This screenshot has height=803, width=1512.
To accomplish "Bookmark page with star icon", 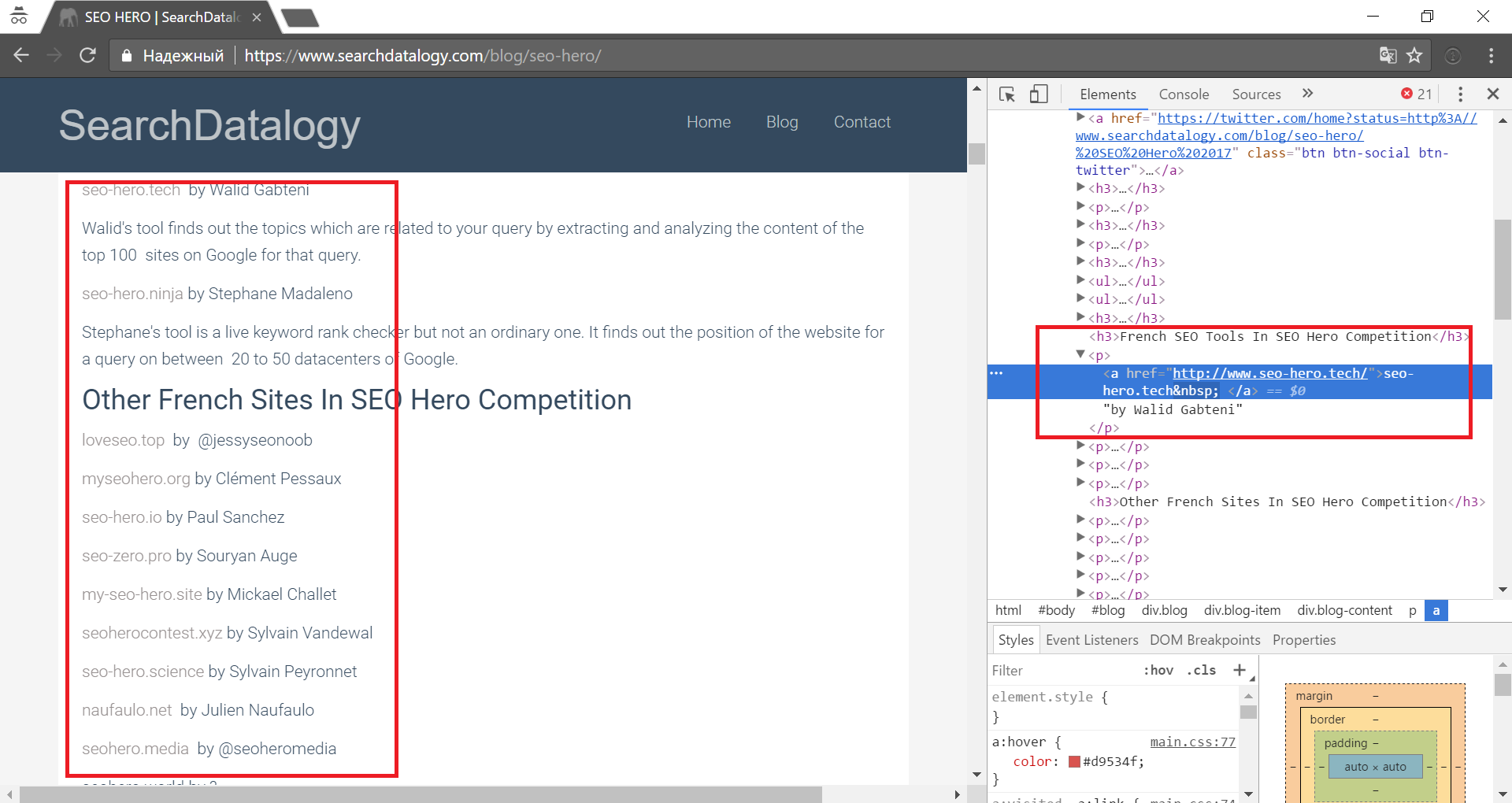I will [x=1415, y=55].
